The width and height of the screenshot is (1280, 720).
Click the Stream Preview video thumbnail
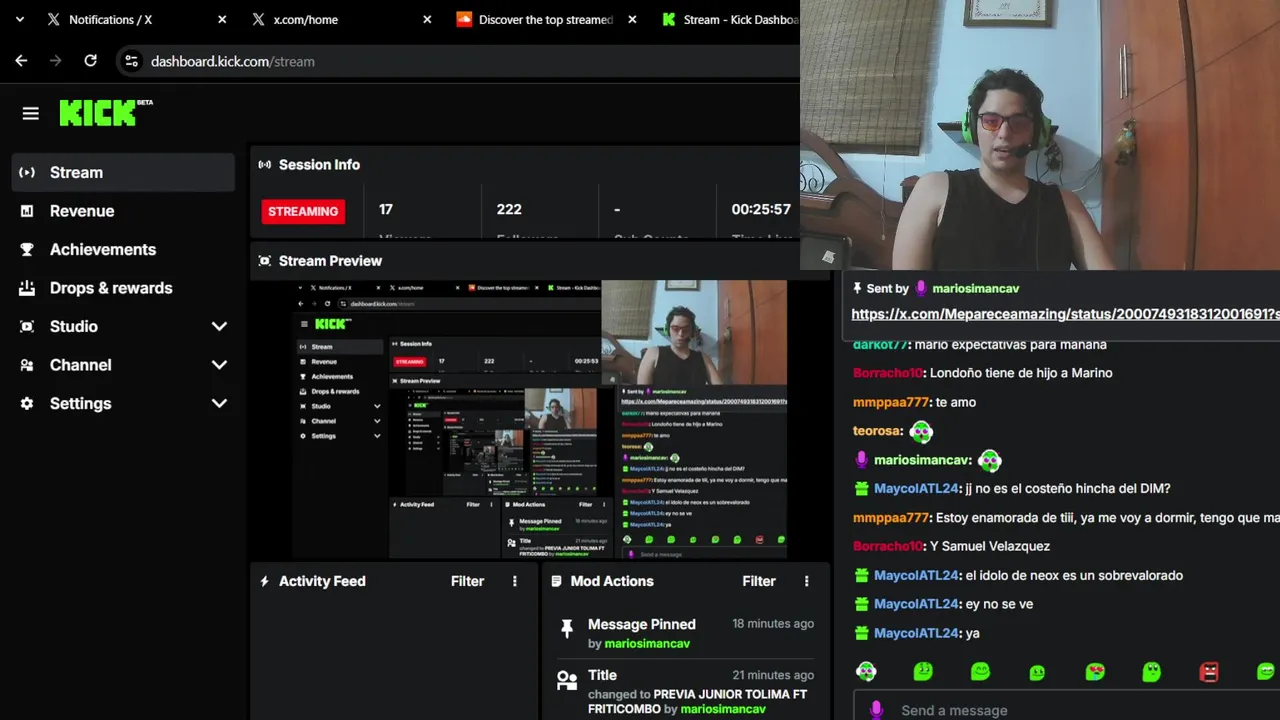click(x=540, y=419)
